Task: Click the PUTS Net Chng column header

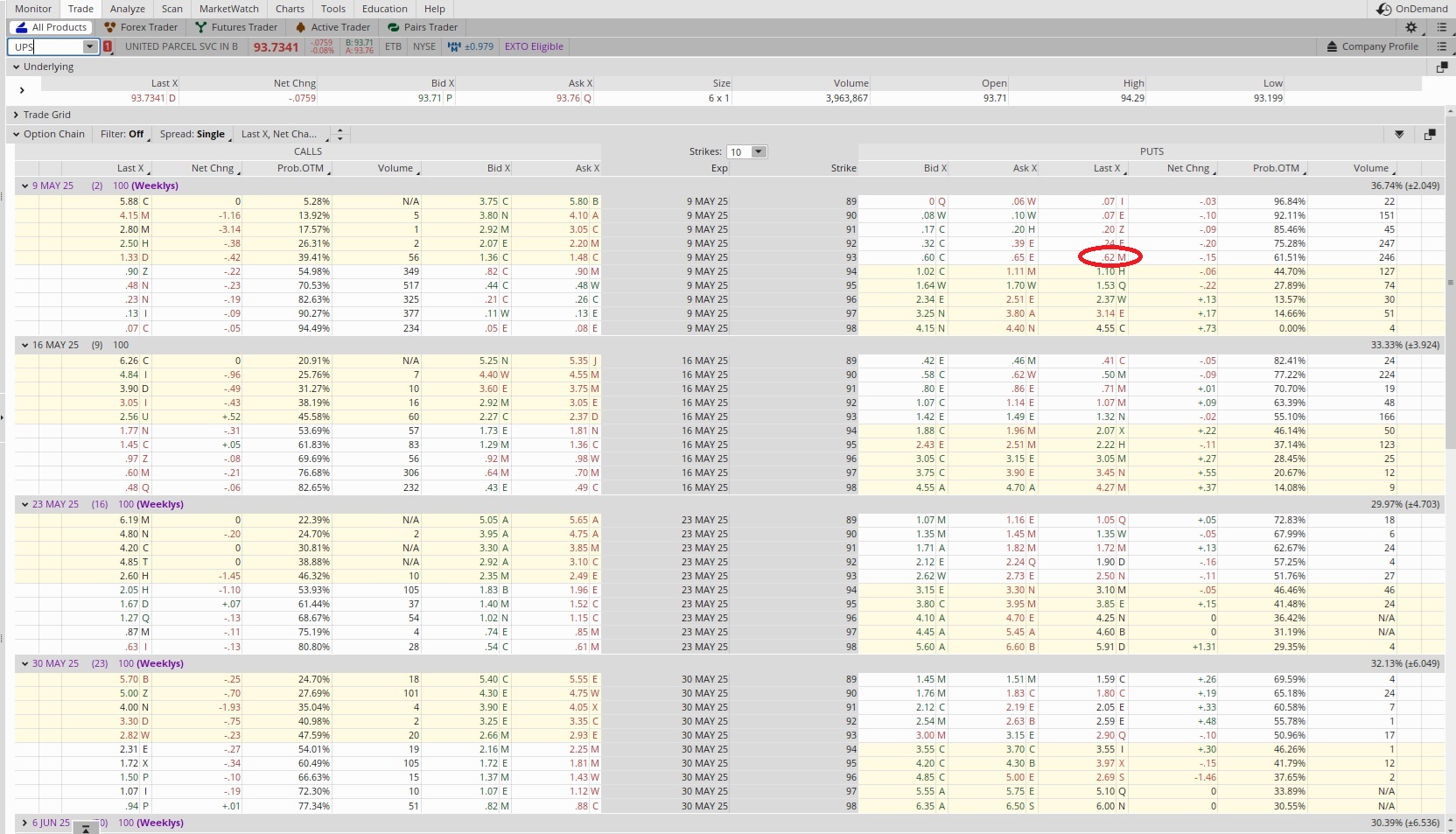Action: (x=1188, y=168)
